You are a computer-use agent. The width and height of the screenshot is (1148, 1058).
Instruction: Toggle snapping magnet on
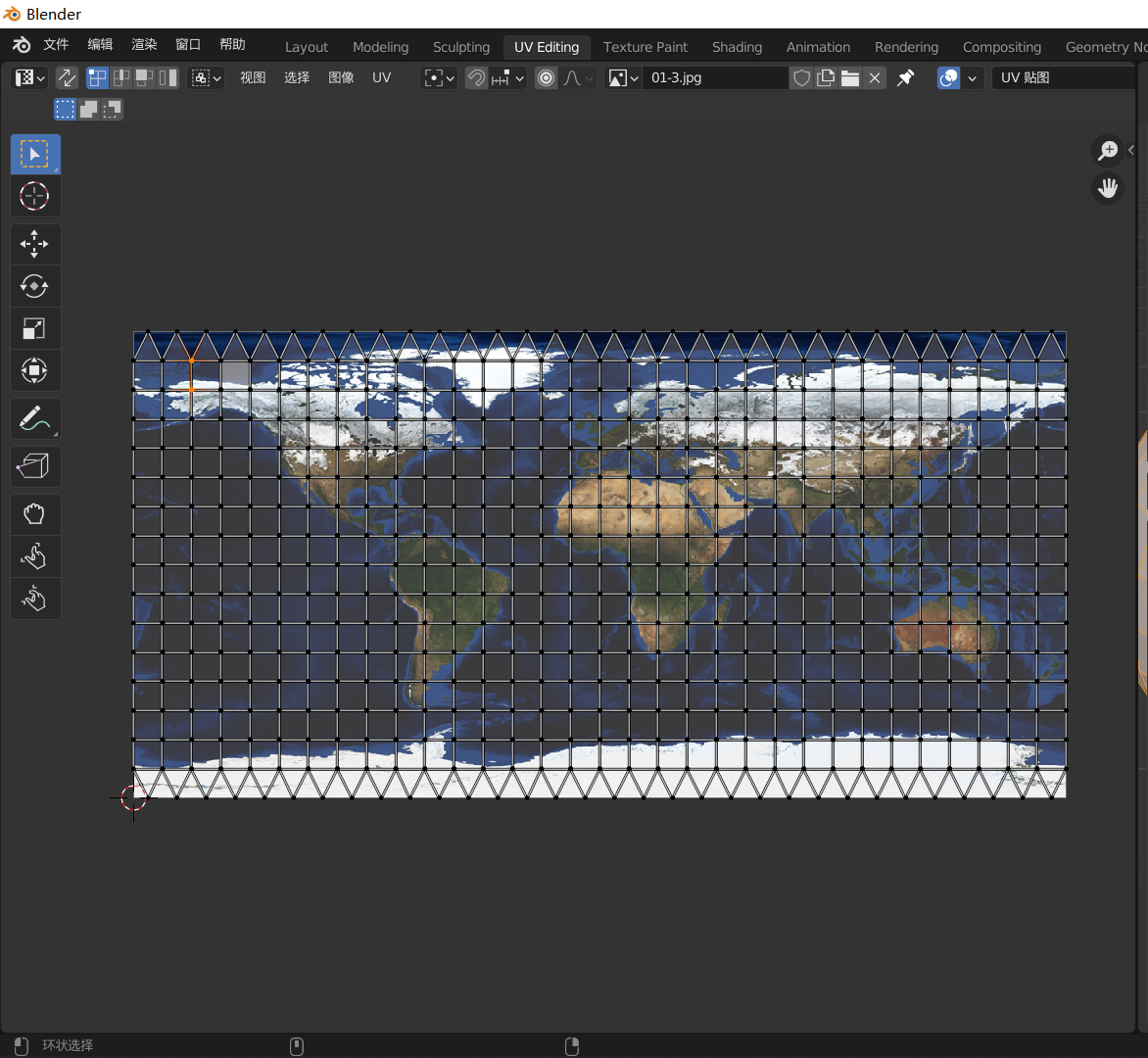click(476, 77)
